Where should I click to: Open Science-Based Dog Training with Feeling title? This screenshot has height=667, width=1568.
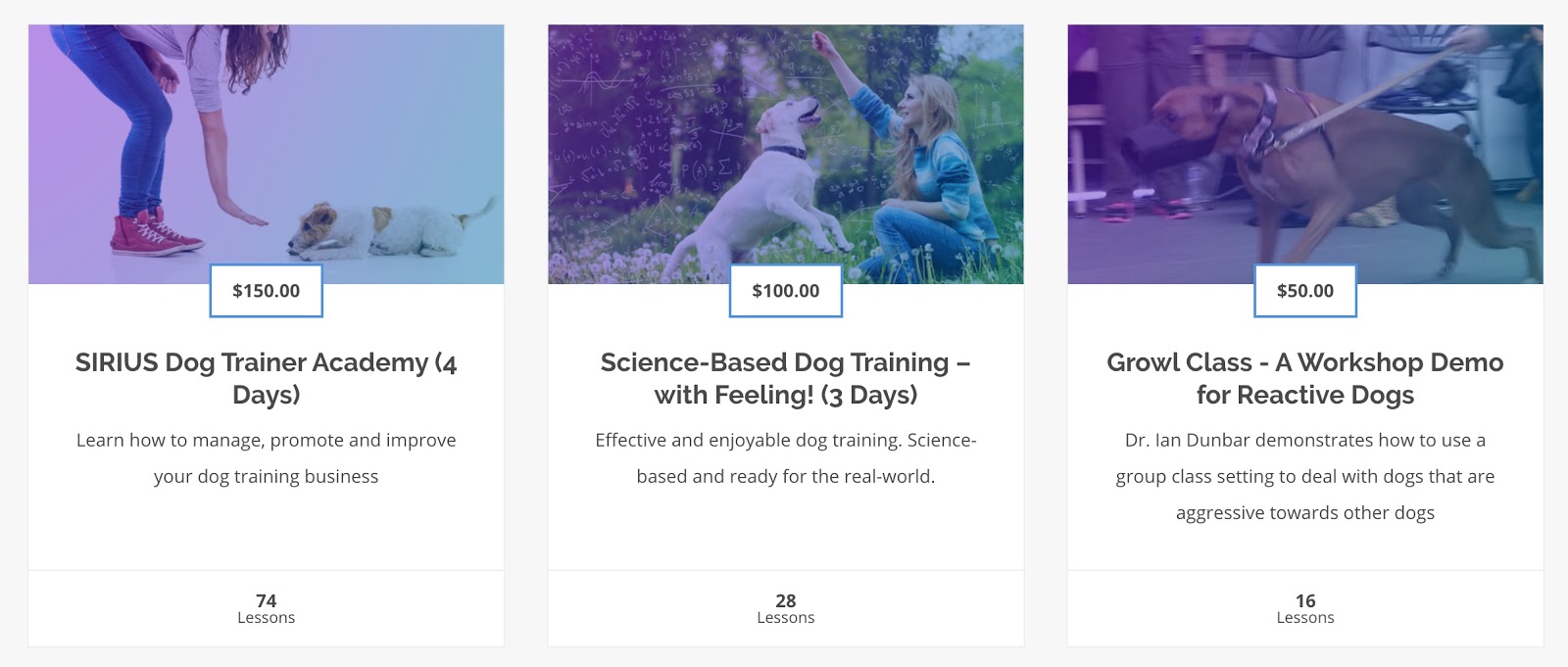tap(785, 378)
